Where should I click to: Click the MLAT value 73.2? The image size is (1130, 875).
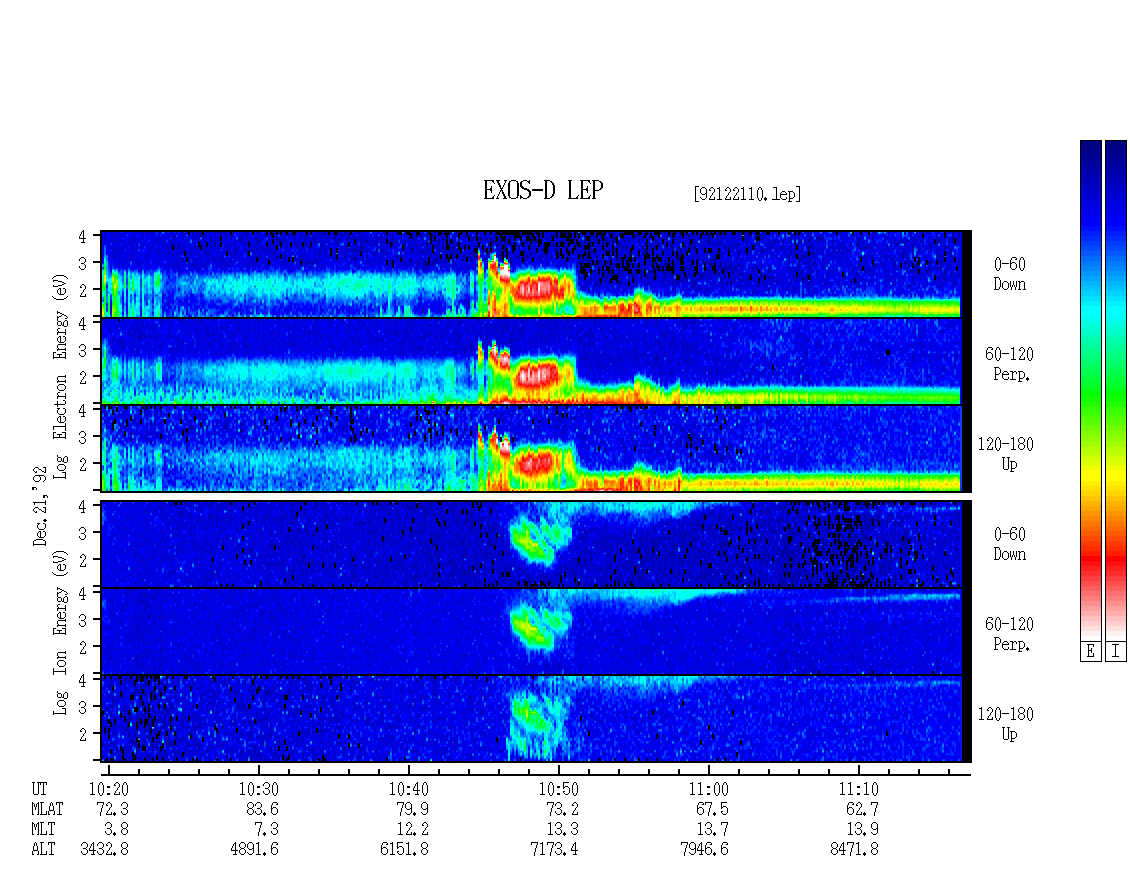563,809
